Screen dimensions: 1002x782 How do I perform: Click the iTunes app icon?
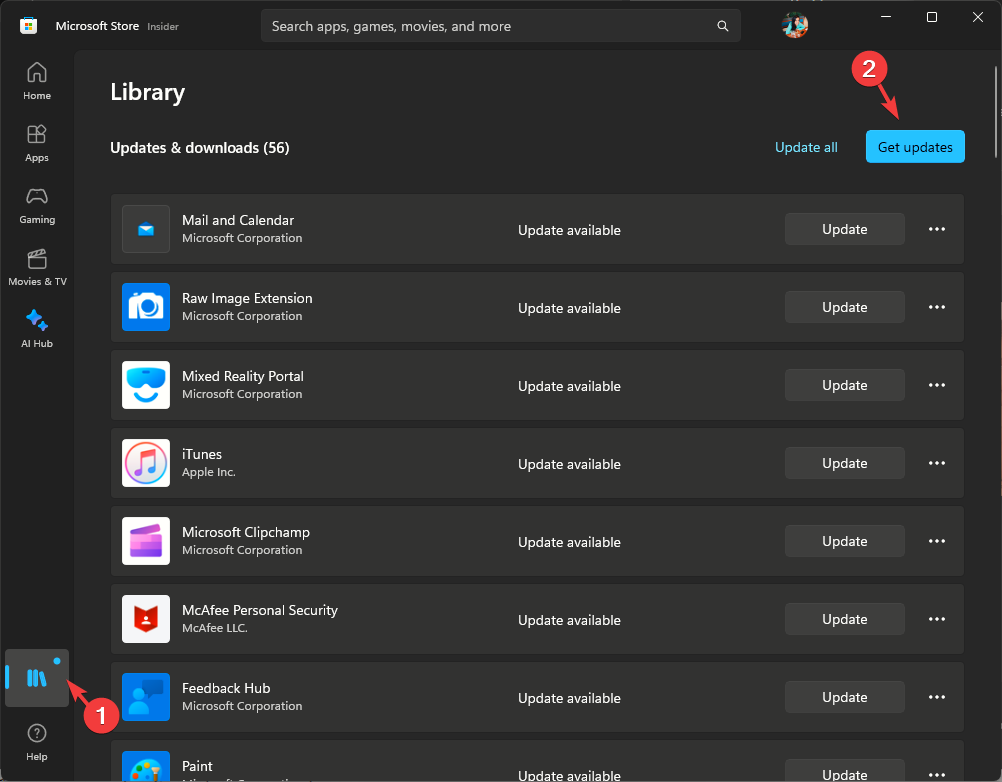tap(146, 463)
